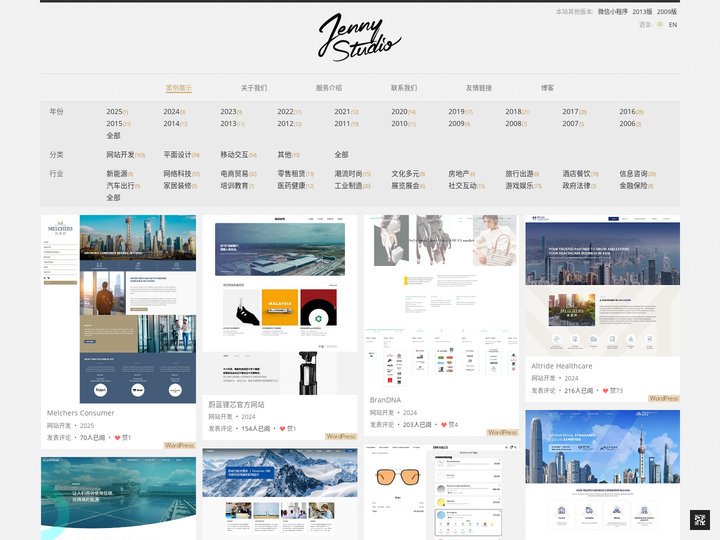Screen dimensions: 720x540
Task: Switch to the 2009版 site
Action: 667,11
